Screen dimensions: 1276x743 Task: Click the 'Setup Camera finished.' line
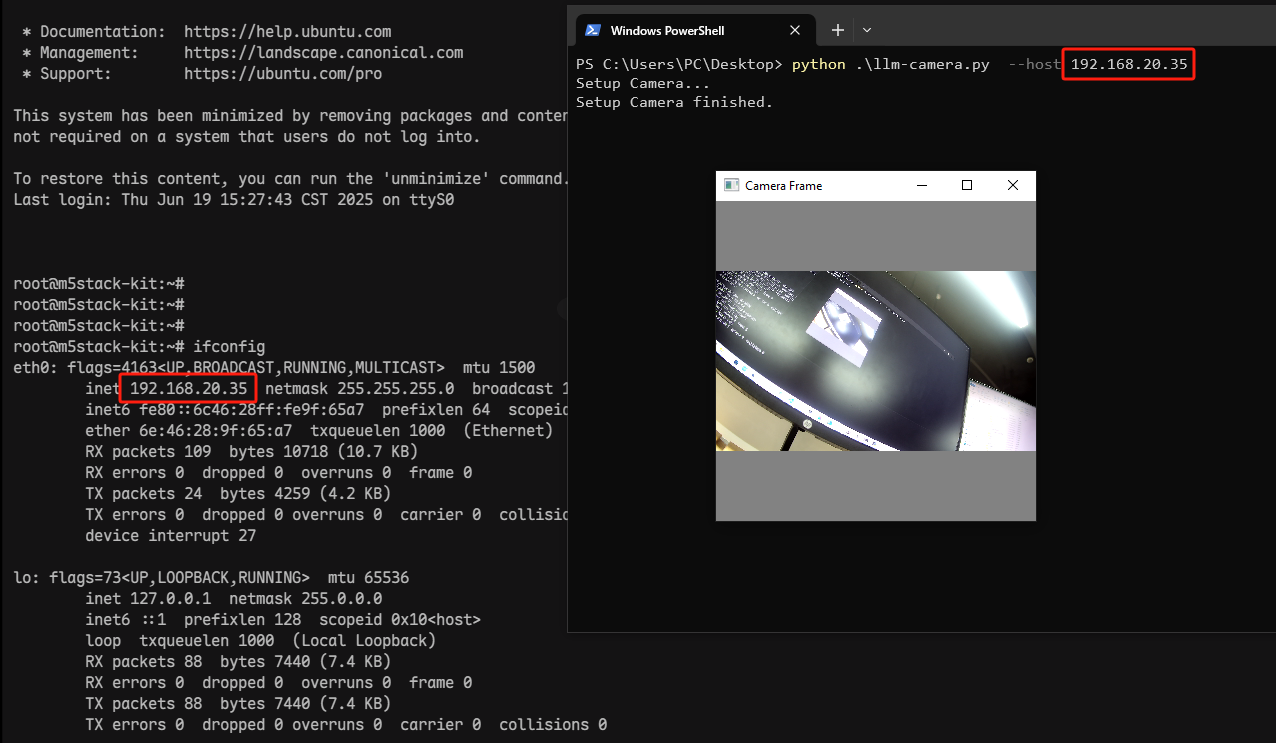point(675,102)
